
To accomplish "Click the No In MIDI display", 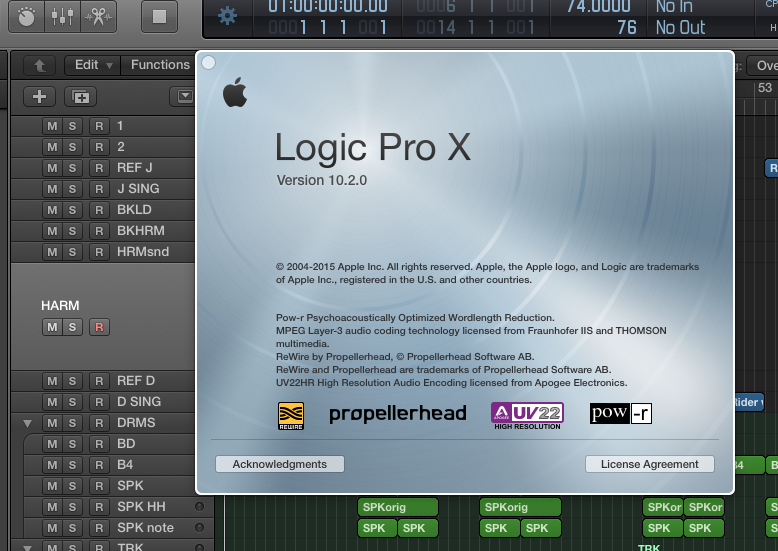I will point(674,7).
